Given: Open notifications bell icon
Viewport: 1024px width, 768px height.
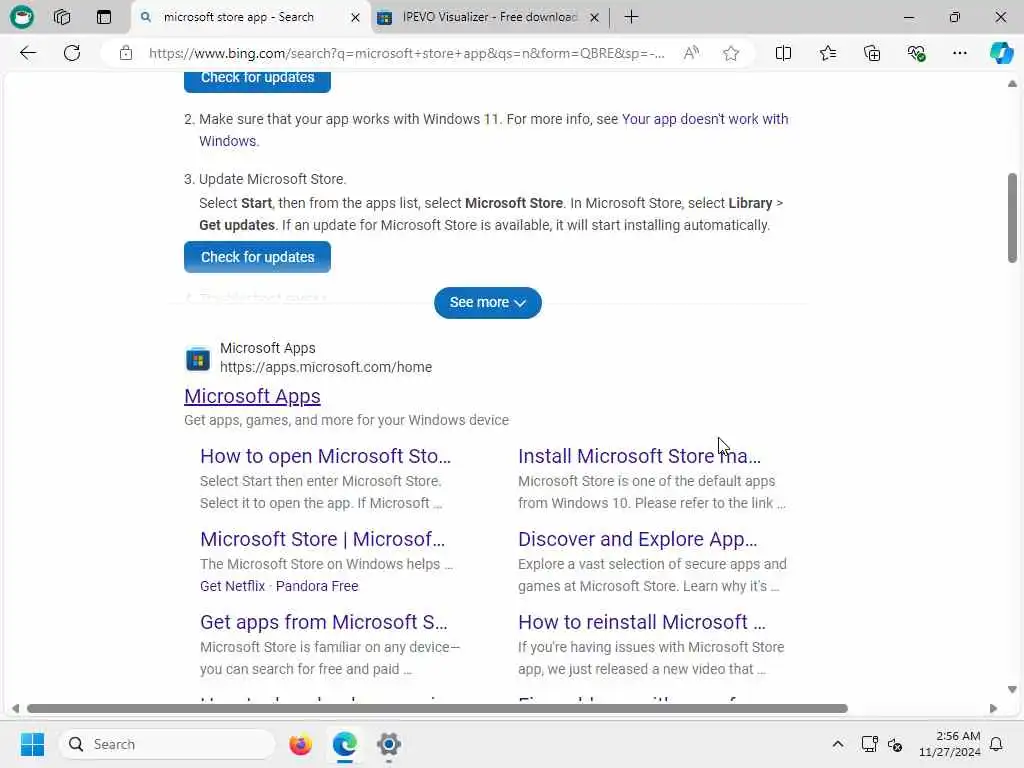Looking at the screenshot, I should (x=997, y=744).
